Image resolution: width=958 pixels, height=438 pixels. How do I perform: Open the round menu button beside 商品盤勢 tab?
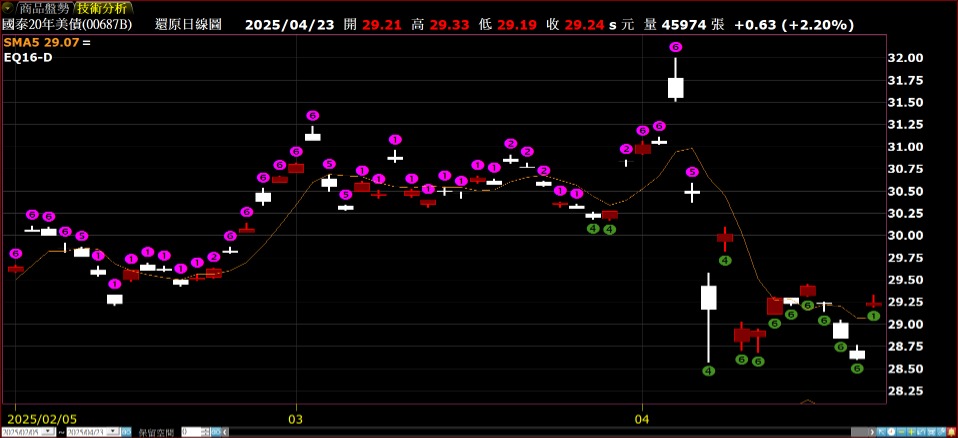tap(8, 8)
